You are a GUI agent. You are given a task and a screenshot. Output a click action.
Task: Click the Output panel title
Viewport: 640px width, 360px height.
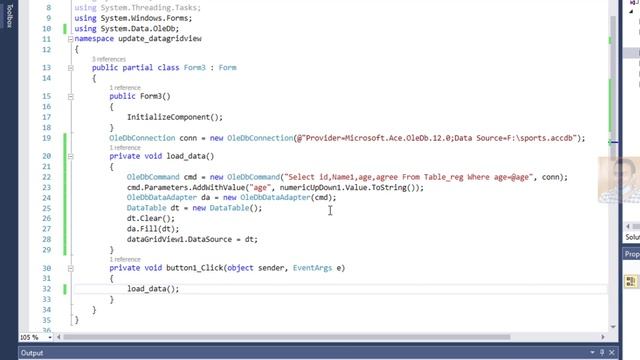point(32,353)
